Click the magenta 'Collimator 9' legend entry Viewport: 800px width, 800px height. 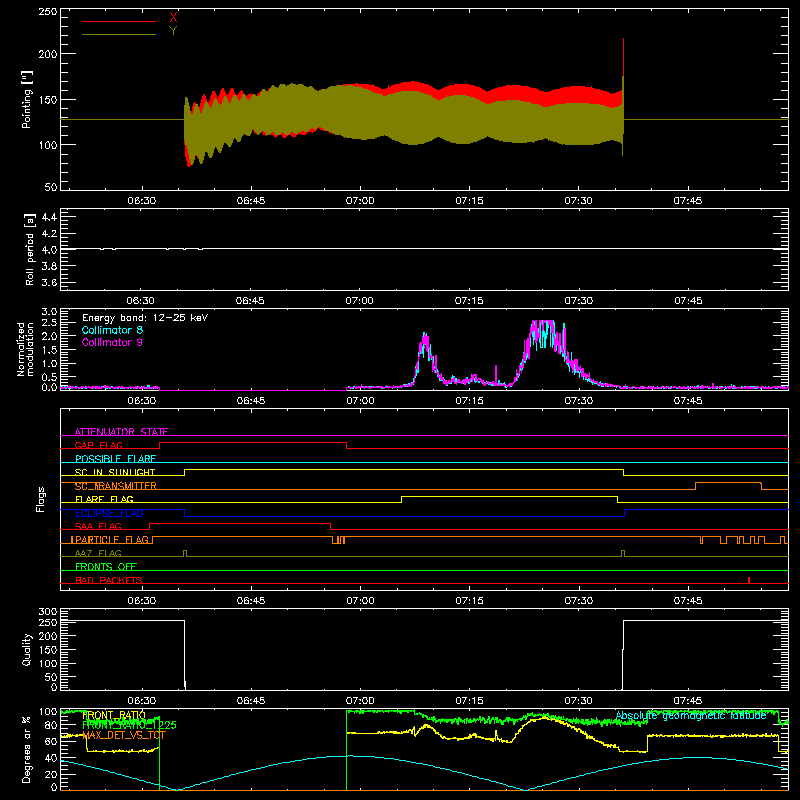click(112, 342)
